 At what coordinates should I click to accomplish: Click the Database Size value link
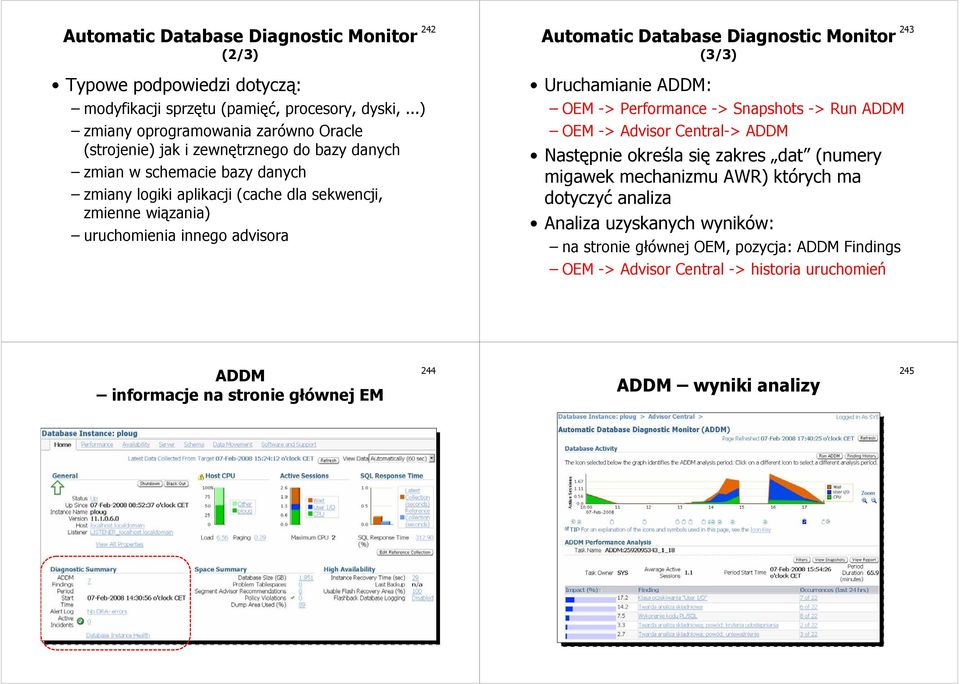click(306, 578)
